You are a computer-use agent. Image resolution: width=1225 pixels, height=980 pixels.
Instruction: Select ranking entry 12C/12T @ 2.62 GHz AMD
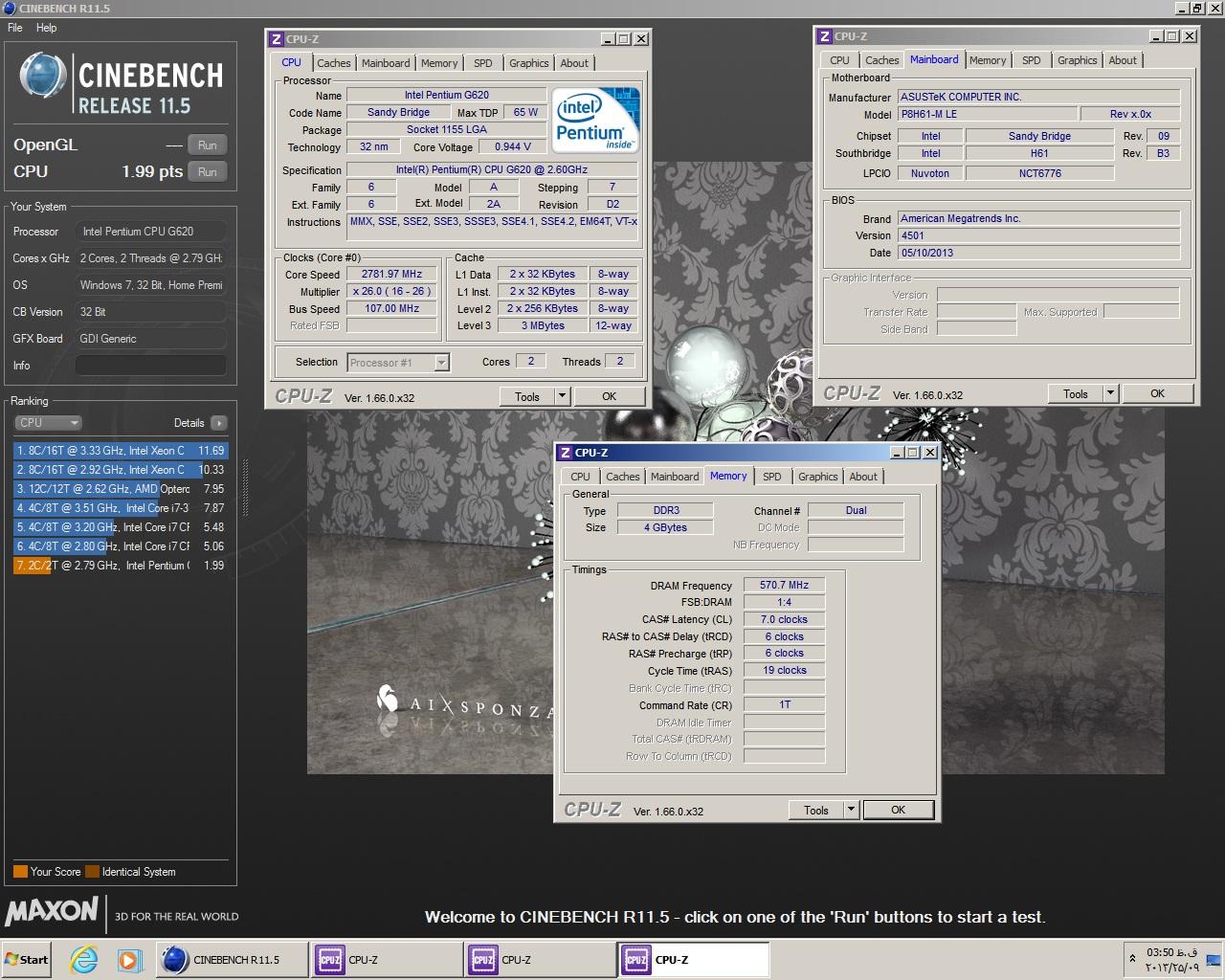[x=120, y=488]
